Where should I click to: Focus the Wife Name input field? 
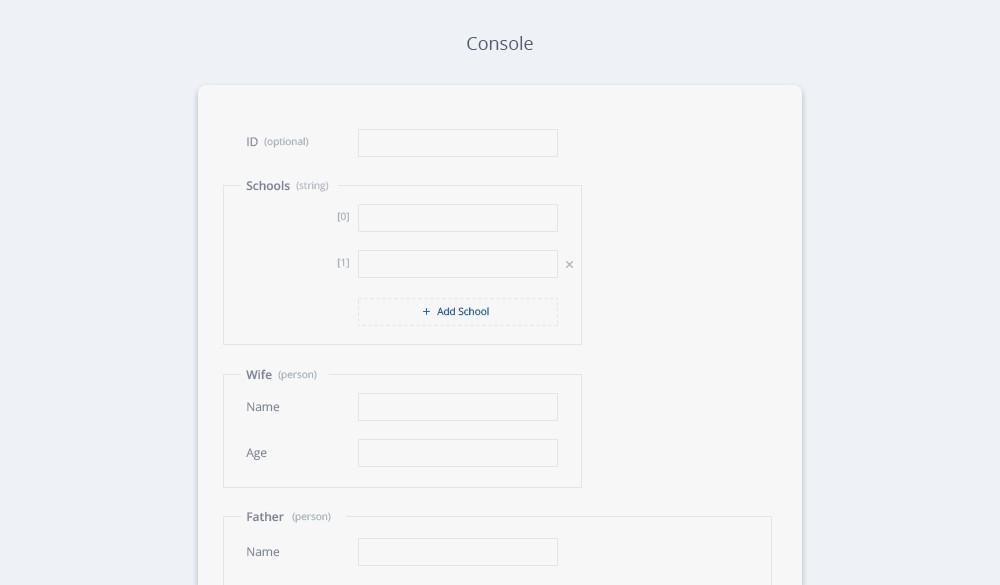click(458, 407)
